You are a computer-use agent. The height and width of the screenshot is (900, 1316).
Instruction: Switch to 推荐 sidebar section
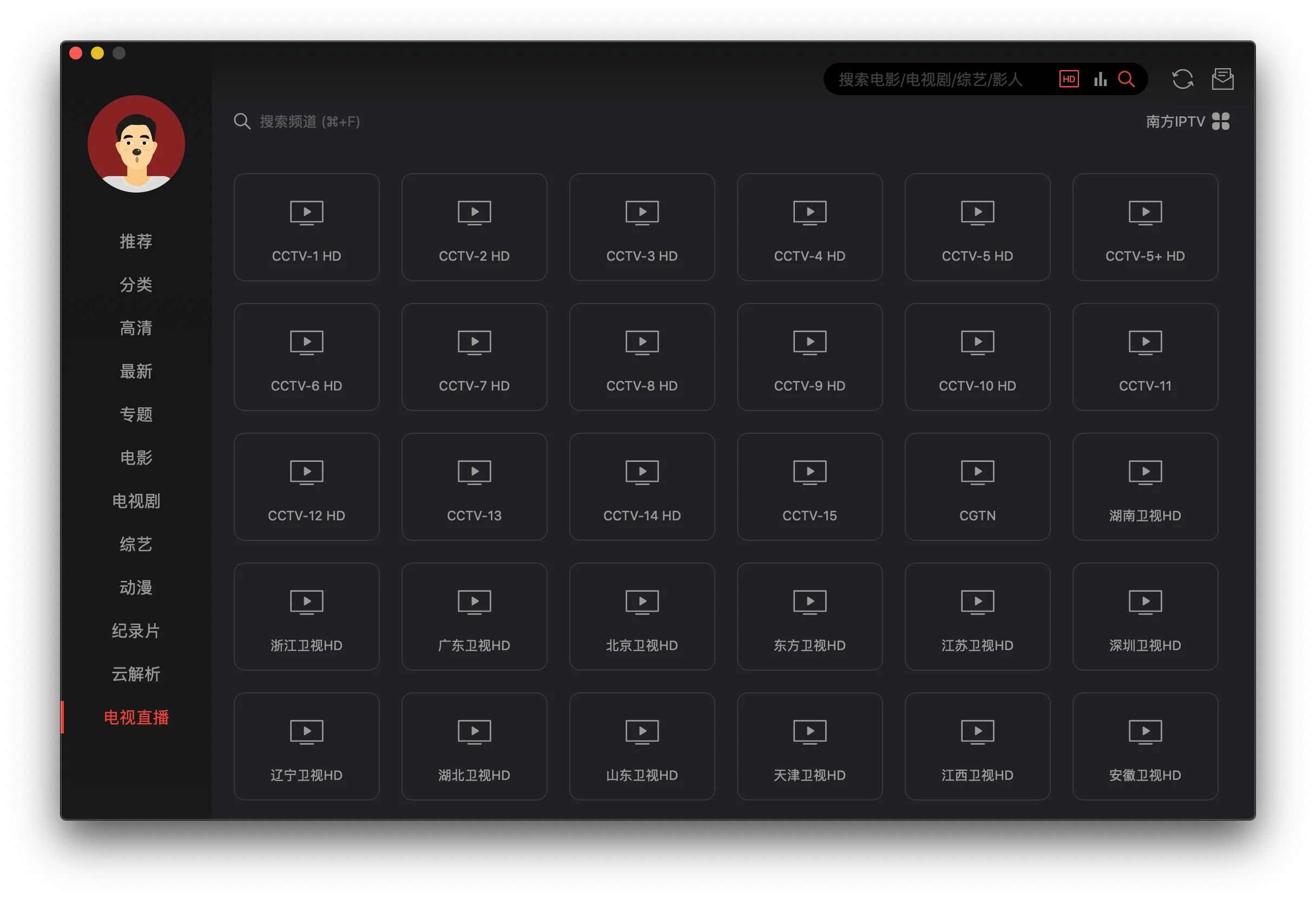point(136,242)
